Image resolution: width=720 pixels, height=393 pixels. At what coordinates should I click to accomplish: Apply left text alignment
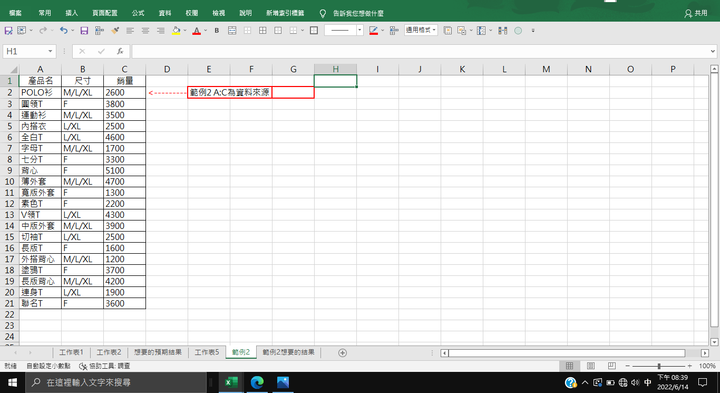(x=130, y=30)
